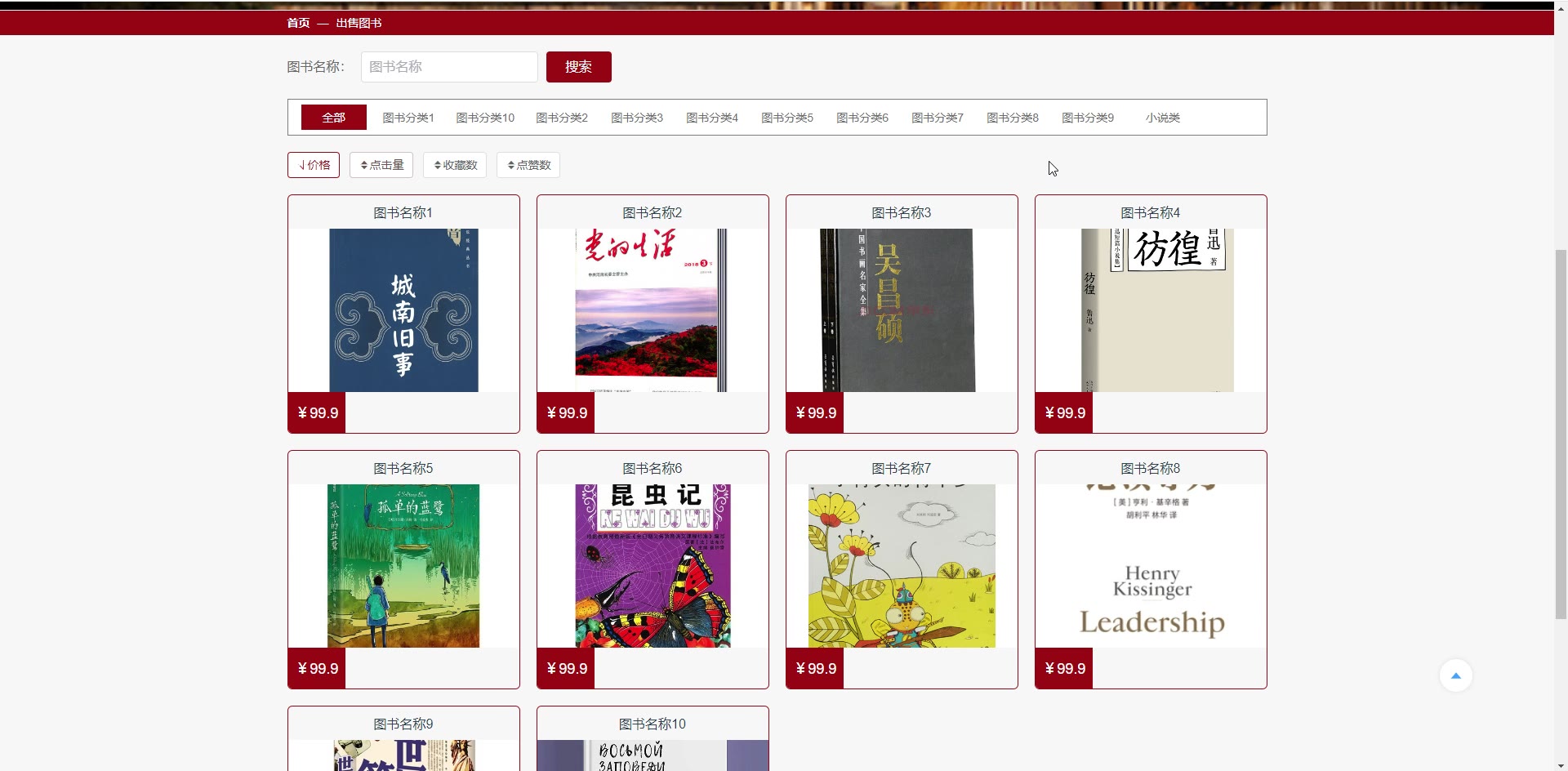Click the 搜索 search button

point(579,67)
